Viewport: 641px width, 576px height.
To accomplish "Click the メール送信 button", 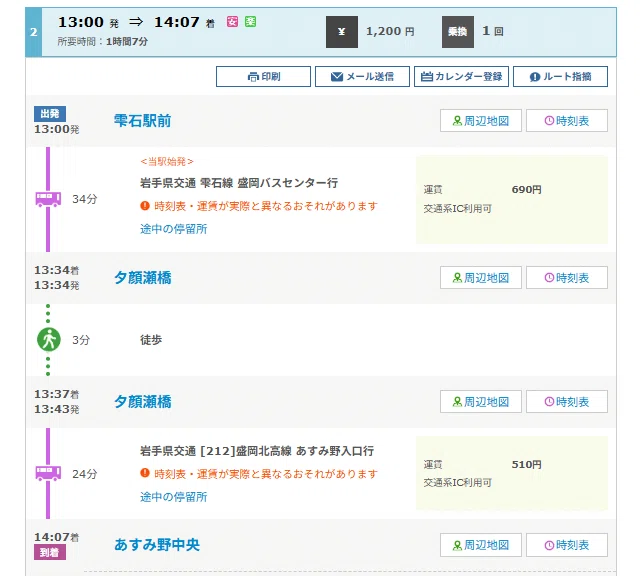I will pos(362,76).
